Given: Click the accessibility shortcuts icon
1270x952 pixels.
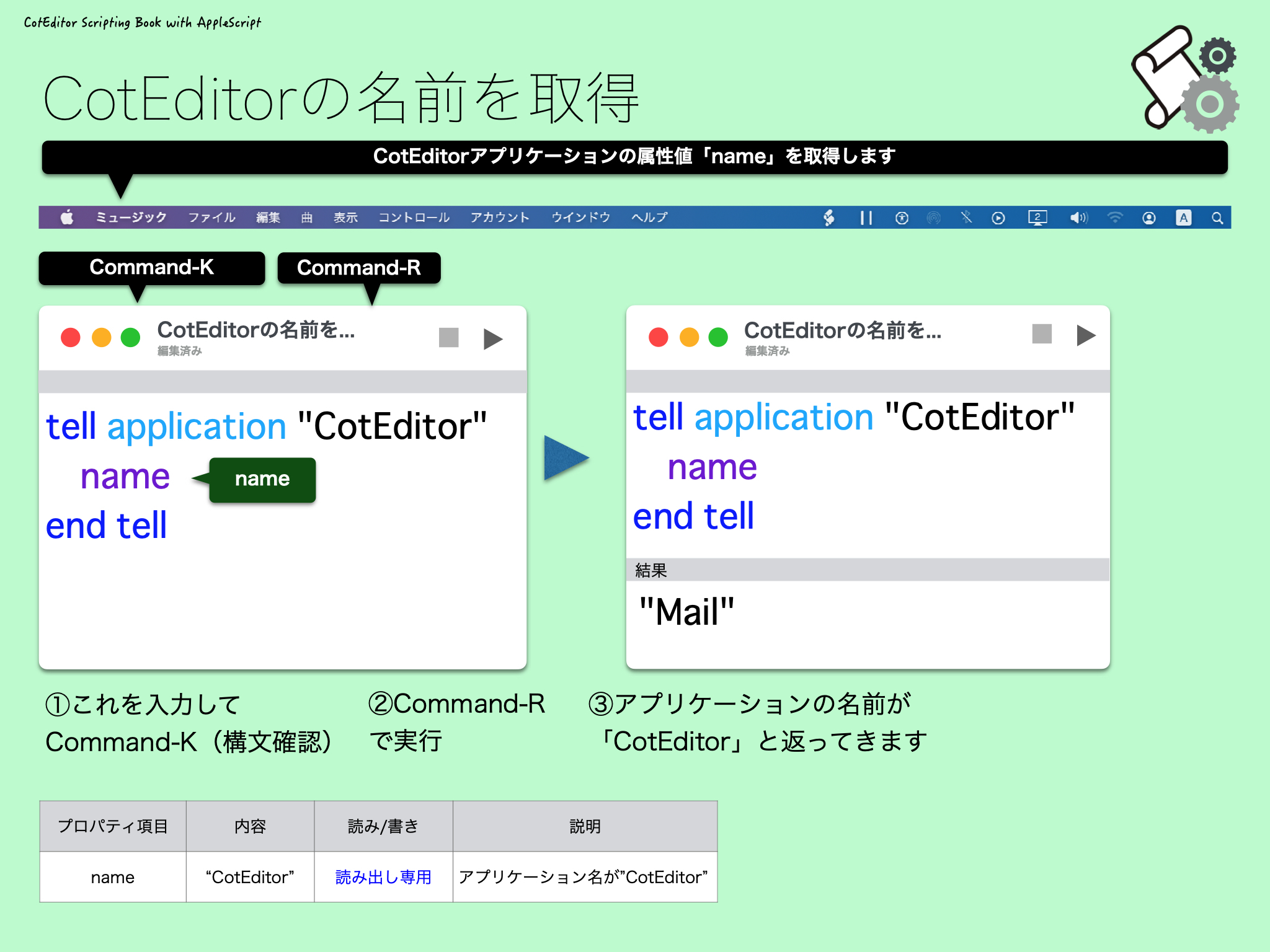Looking at the screenshot, I should [902, 218].
